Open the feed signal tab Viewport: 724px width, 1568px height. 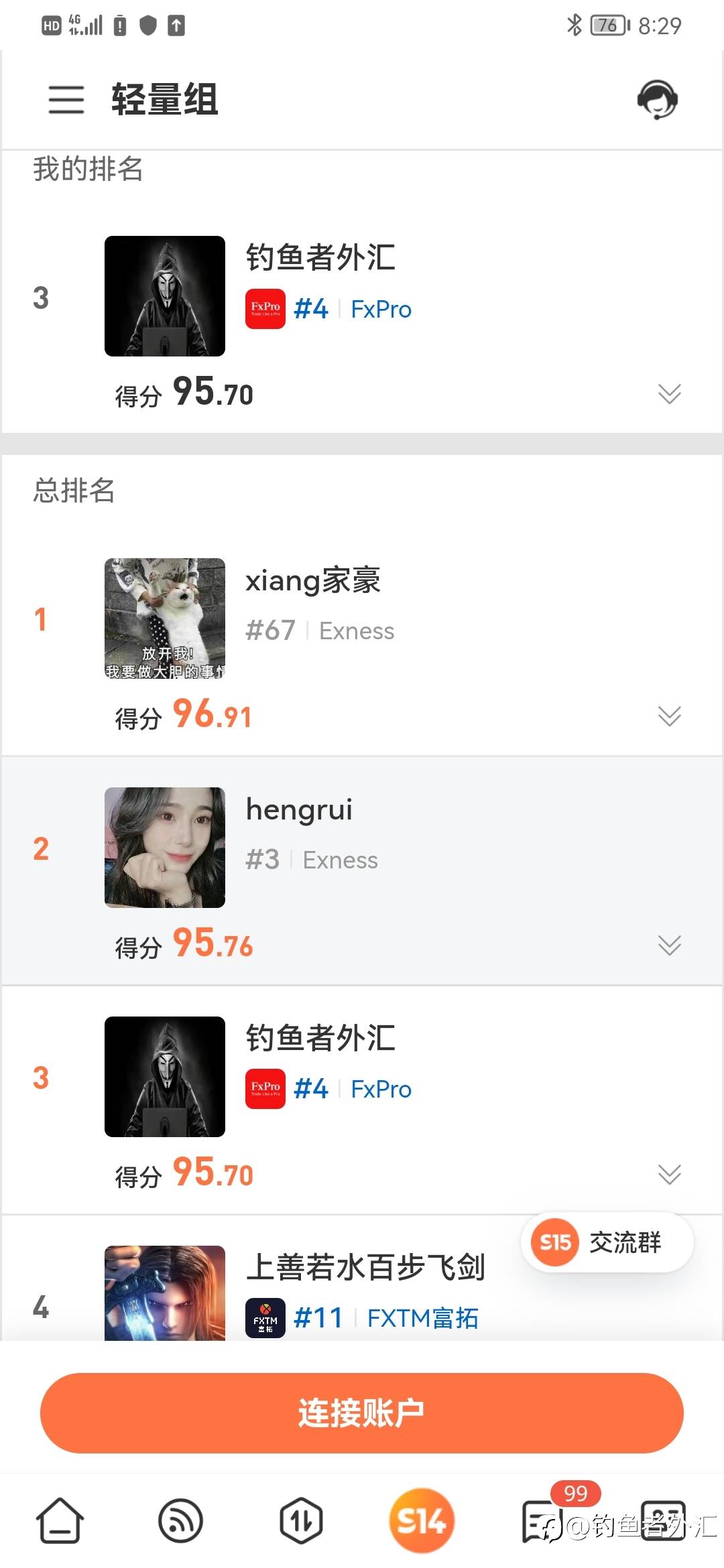click(180, 1520)
